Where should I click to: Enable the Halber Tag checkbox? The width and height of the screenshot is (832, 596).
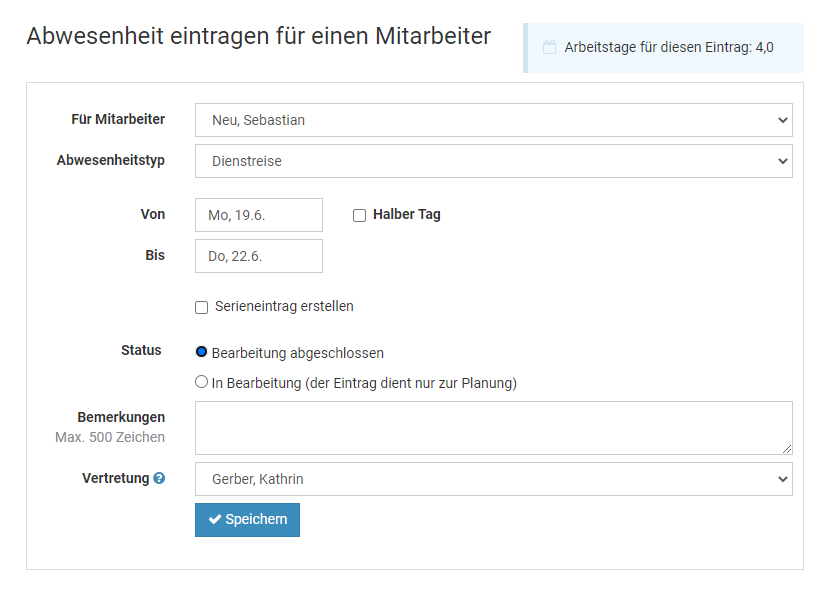click(x=359, y=215)
